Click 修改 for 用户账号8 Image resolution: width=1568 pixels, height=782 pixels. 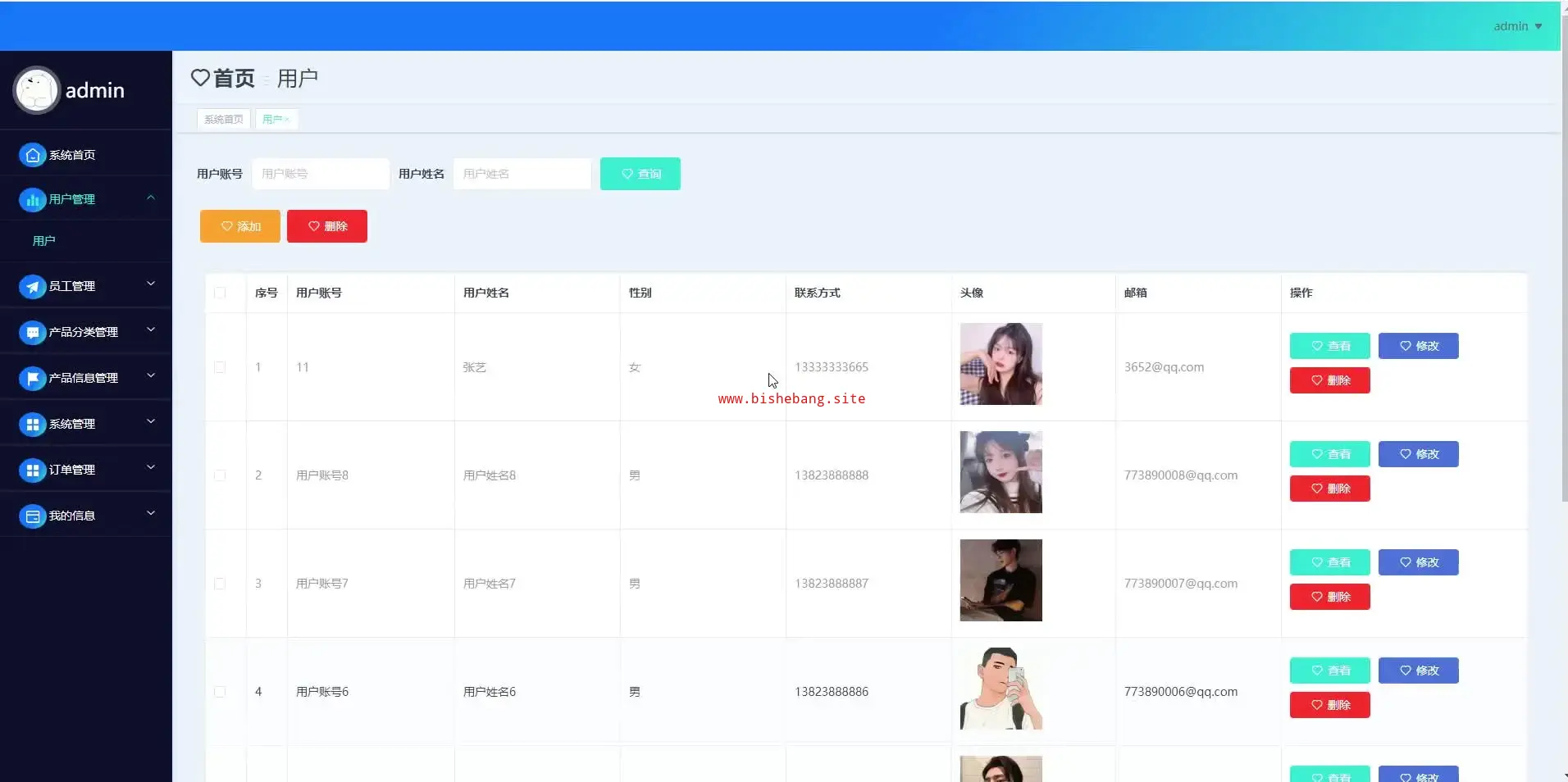[1419, 454]
